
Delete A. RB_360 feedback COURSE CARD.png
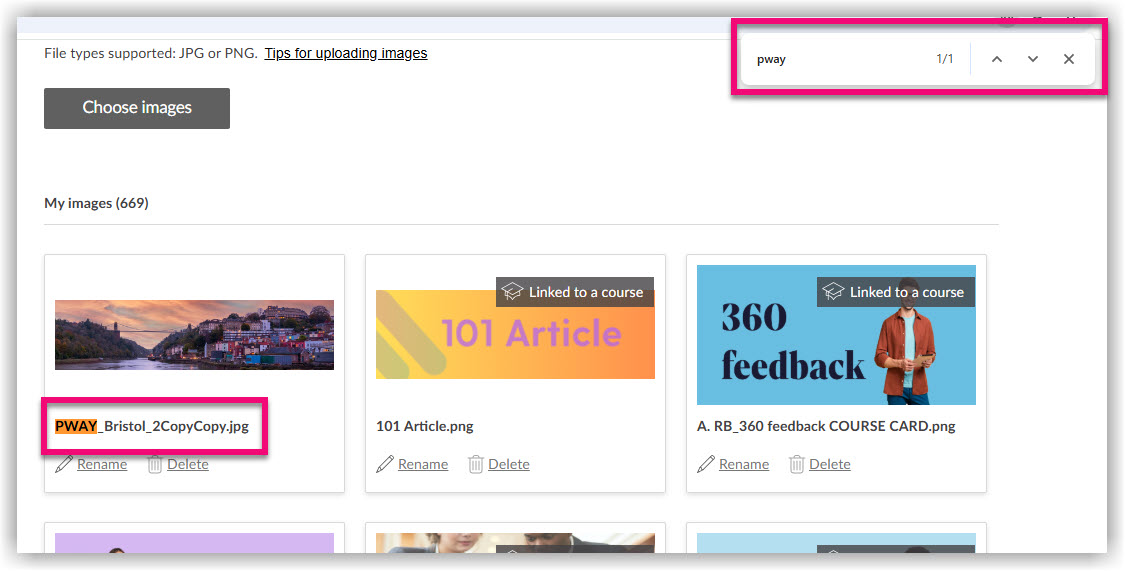[830, 464]
